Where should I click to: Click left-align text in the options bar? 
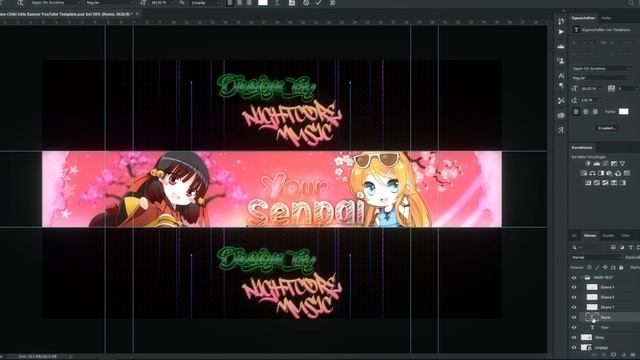coord(230,3)
